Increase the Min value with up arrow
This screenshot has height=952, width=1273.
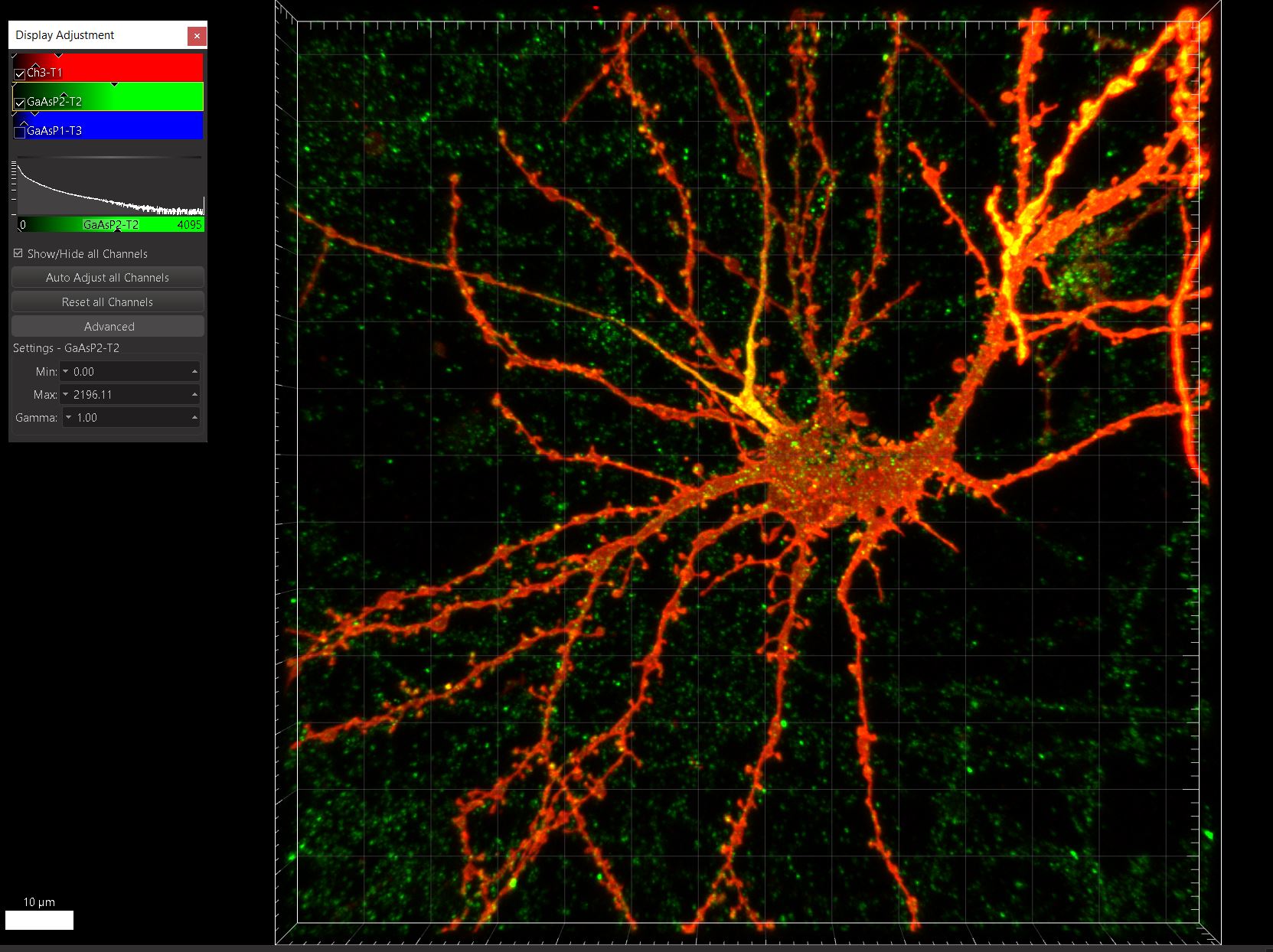[x=194, y=371]
